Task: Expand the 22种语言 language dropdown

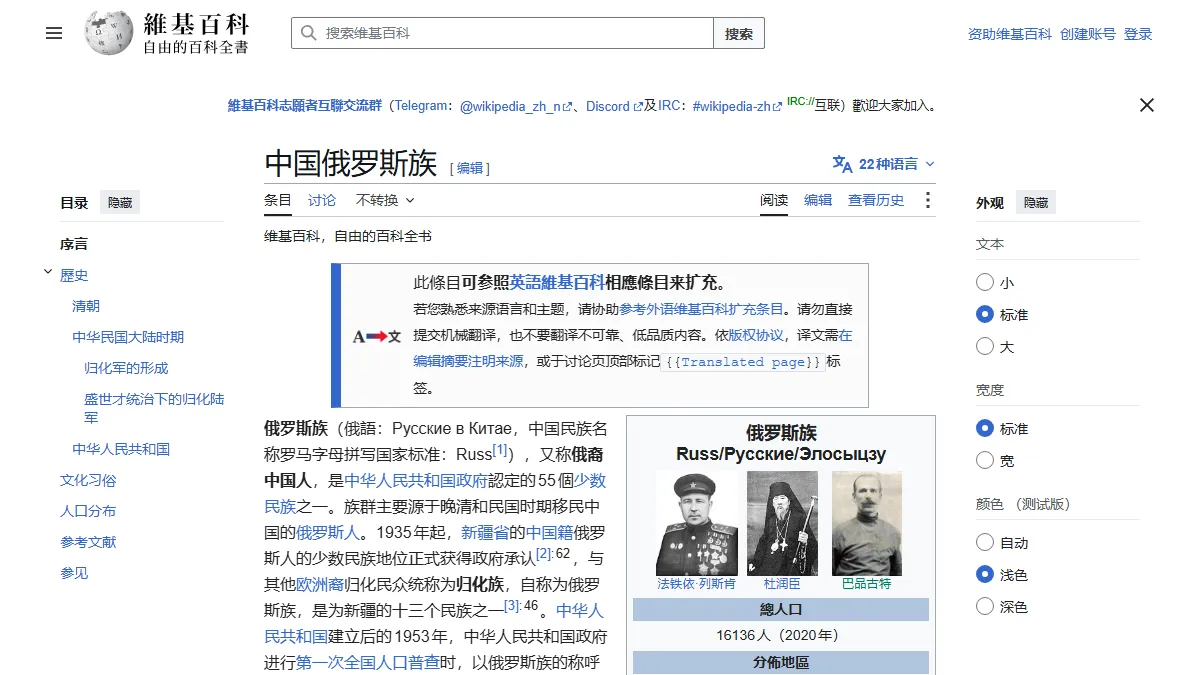Action: [x=884, y=164]
